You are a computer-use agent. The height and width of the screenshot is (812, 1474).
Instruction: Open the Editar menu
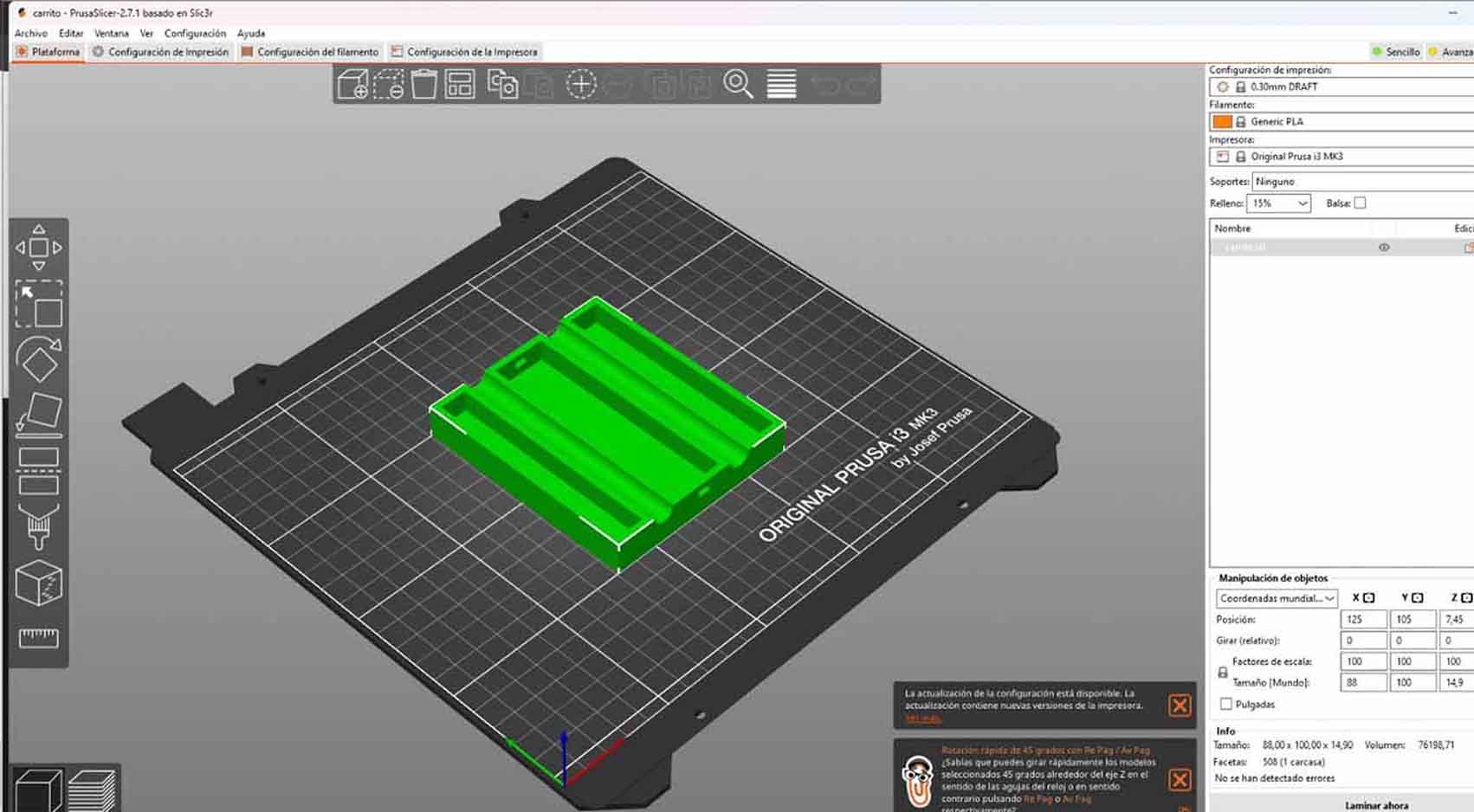click(x=71, y=33)
